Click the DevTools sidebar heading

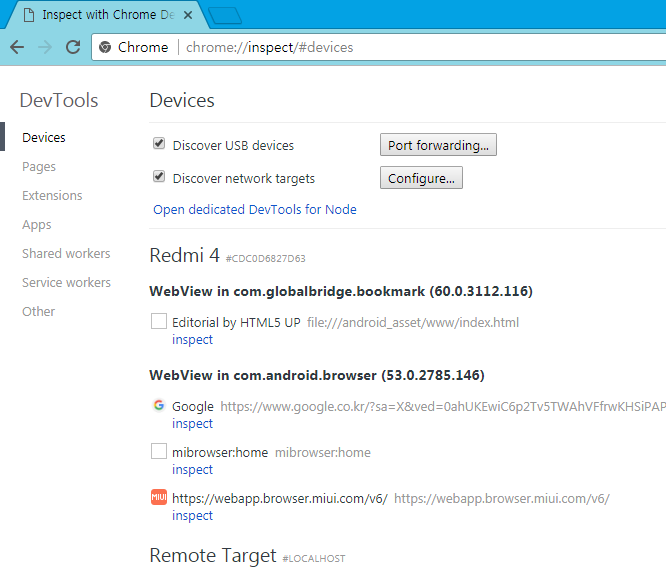click(x=59, y=101)
